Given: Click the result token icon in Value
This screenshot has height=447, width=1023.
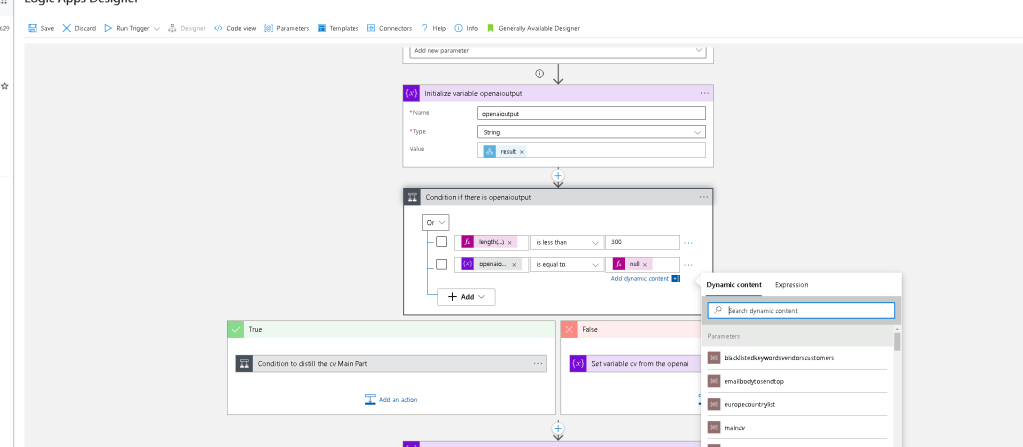Looking at the screenshot, I should tap(490, 151).
